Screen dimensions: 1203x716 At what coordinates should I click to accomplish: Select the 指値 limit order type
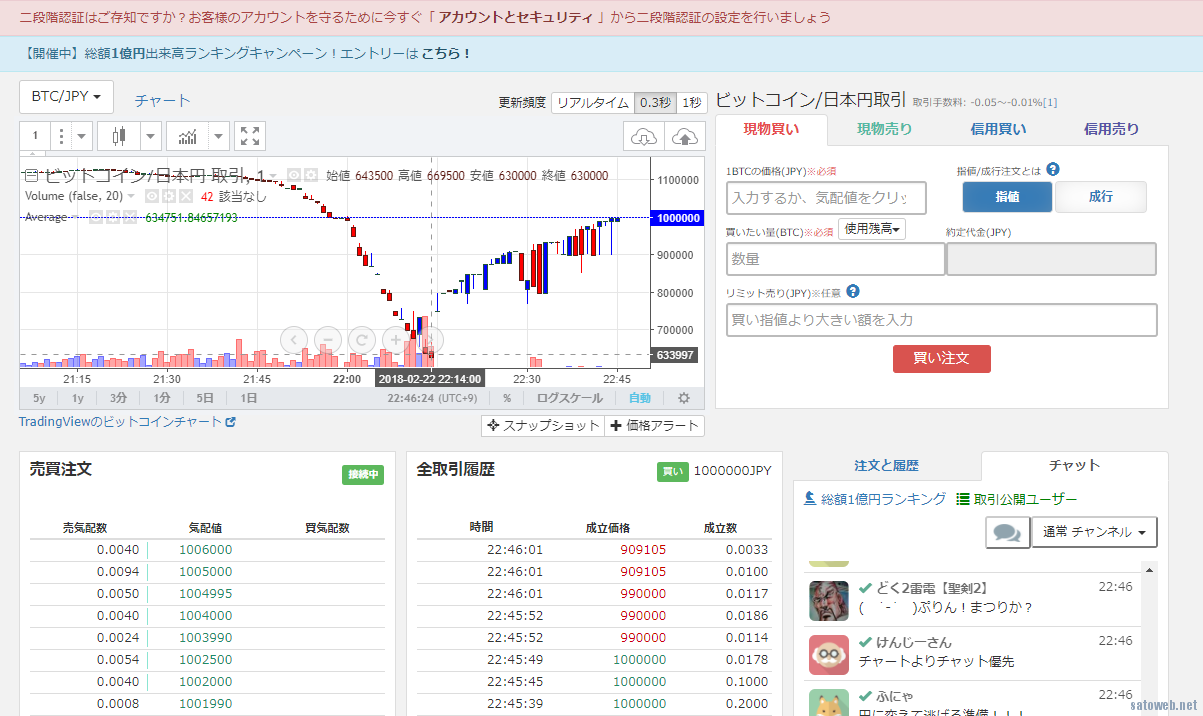tap(1007, 197)
